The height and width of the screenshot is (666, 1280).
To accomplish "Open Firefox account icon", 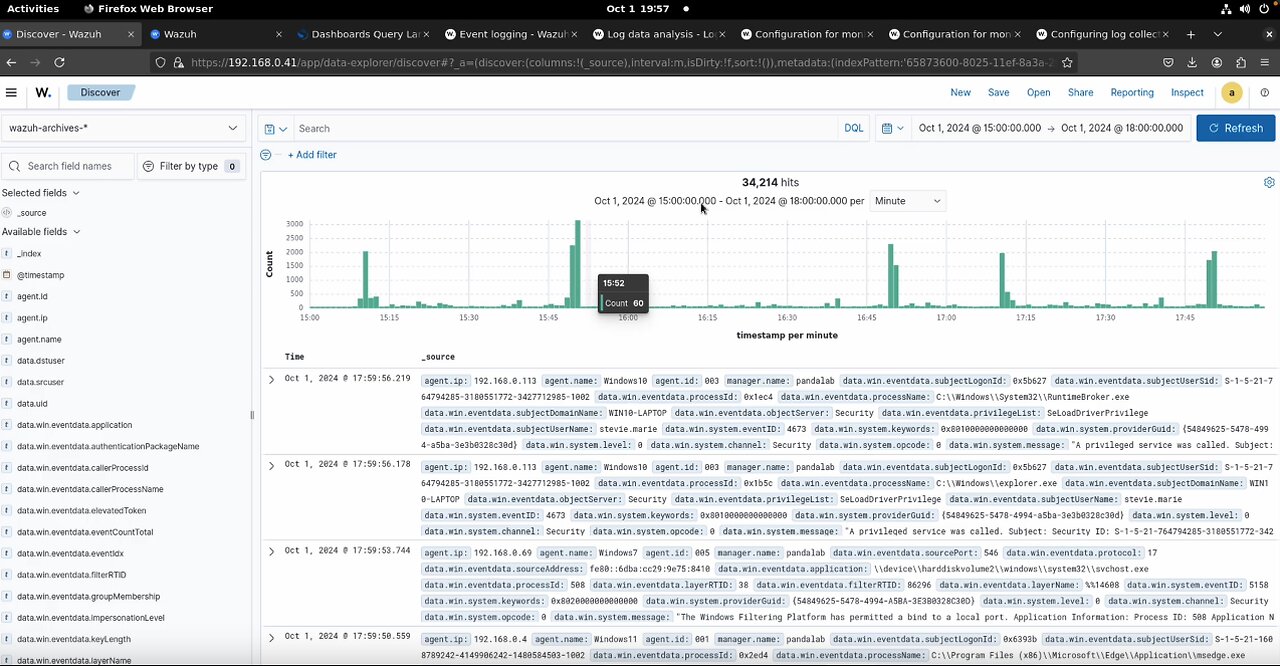I will [x=1217, y=62].
